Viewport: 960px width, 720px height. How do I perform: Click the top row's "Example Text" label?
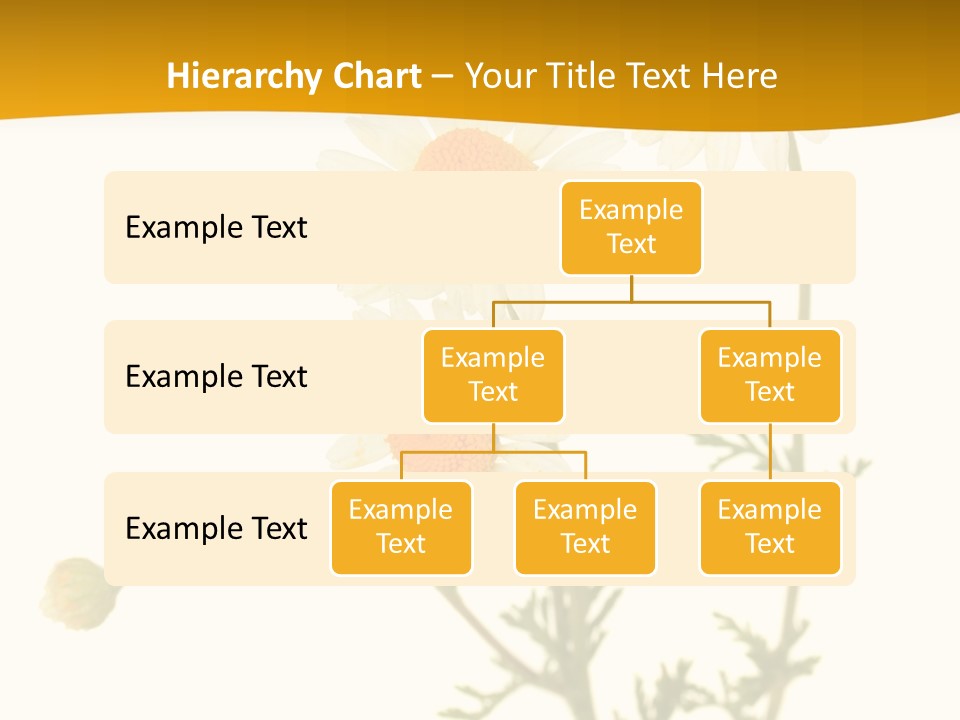[x=216, y=228]
